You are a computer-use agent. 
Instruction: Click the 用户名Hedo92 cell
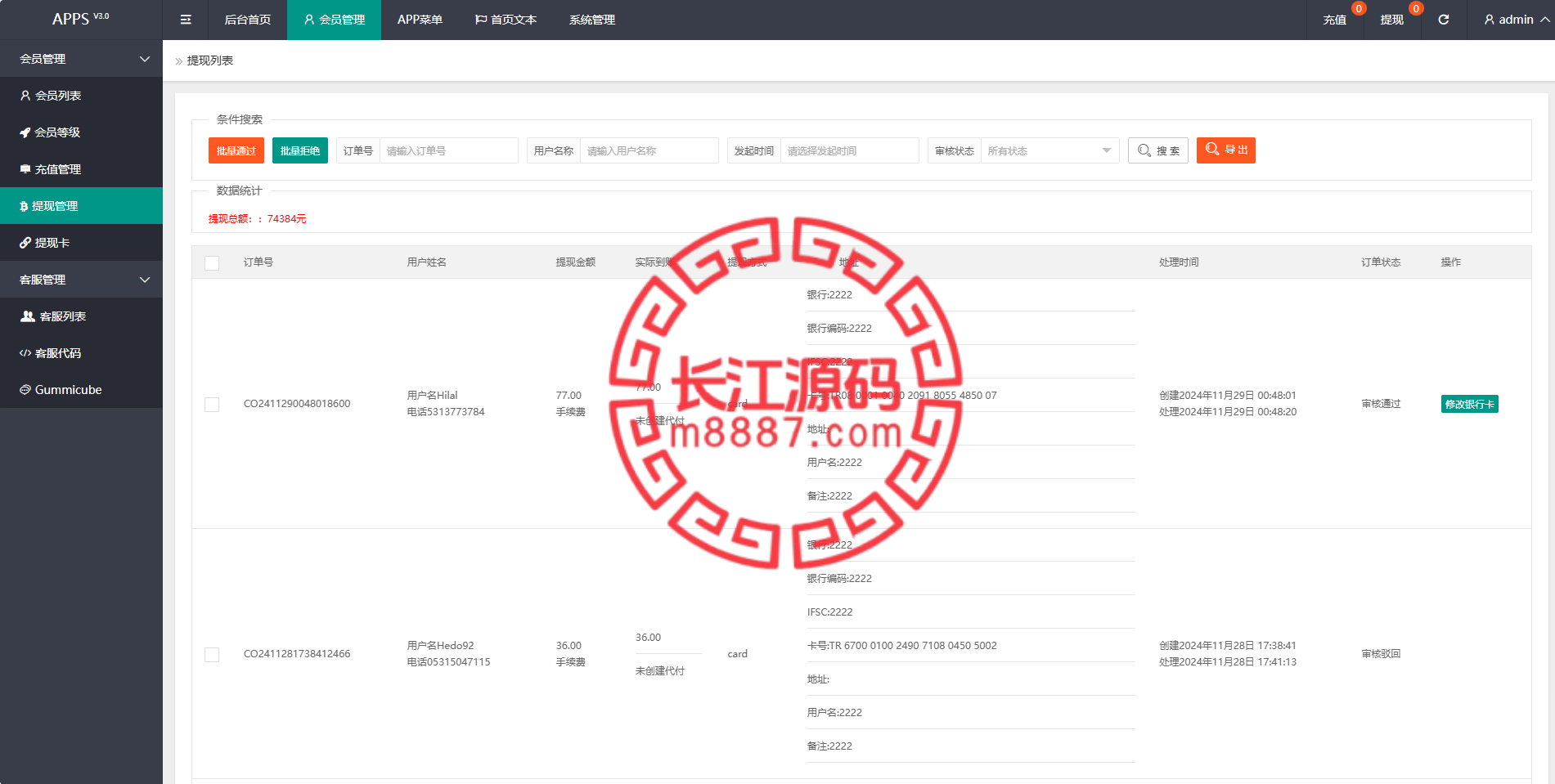tap(441, 646)
